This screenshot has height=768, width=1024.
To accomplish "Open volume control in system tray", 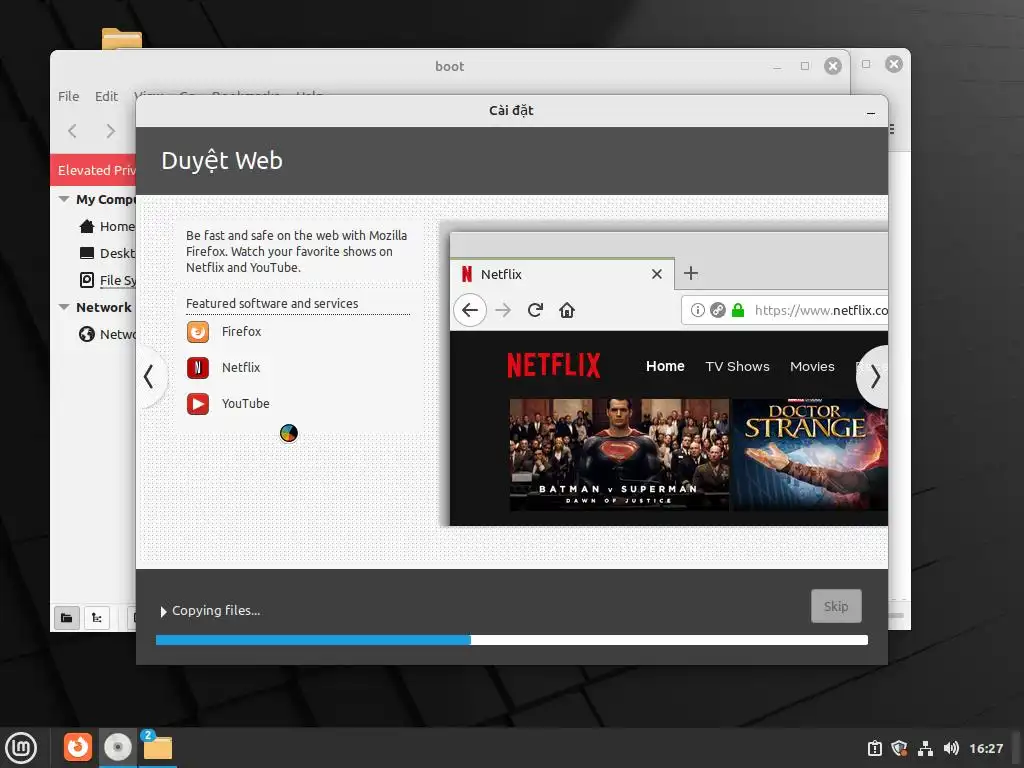I will click(x=951, y=748).
